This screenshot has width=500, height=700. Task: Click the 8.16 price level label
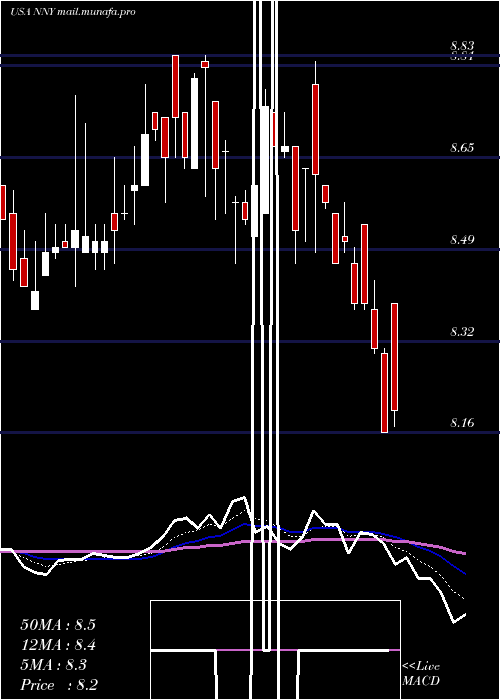(x=462, y=423)
